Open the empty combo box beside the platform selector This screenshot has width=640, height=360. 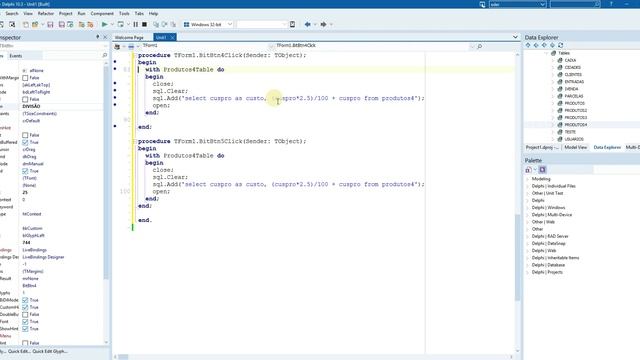[x=284, y=24]
